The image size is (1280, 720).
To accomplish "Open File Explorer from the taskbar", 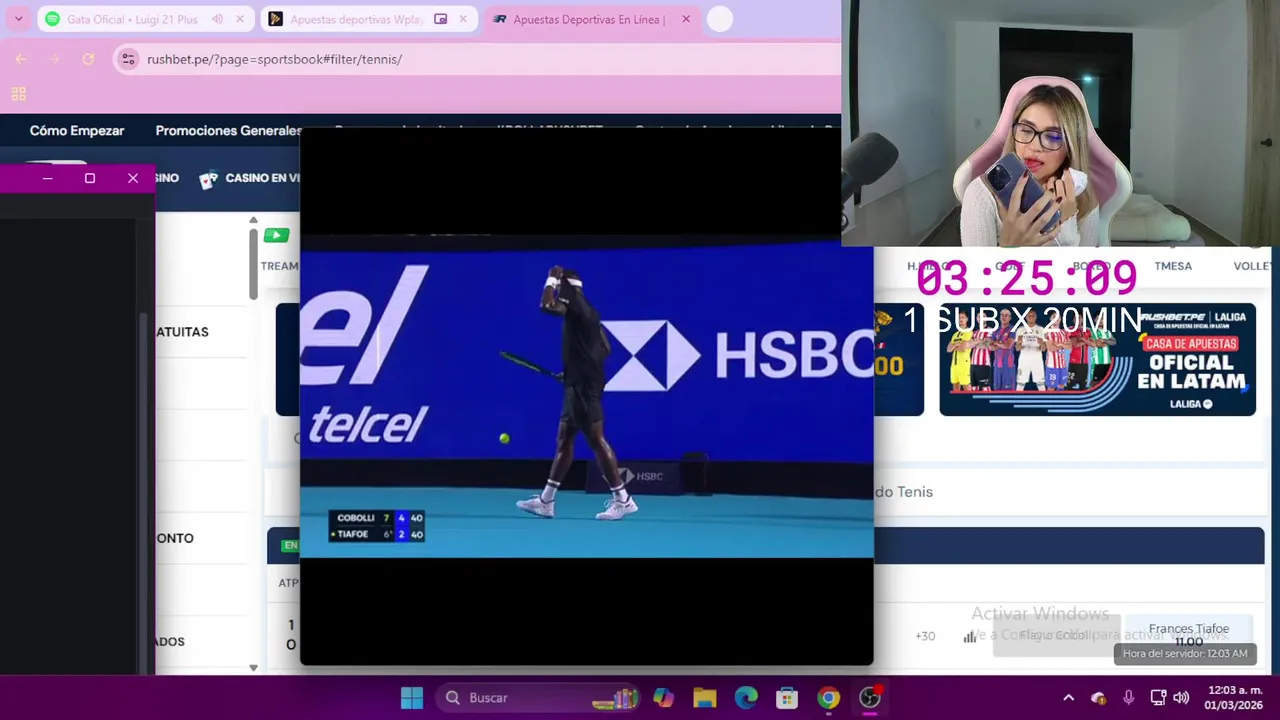I will (705, 698).
